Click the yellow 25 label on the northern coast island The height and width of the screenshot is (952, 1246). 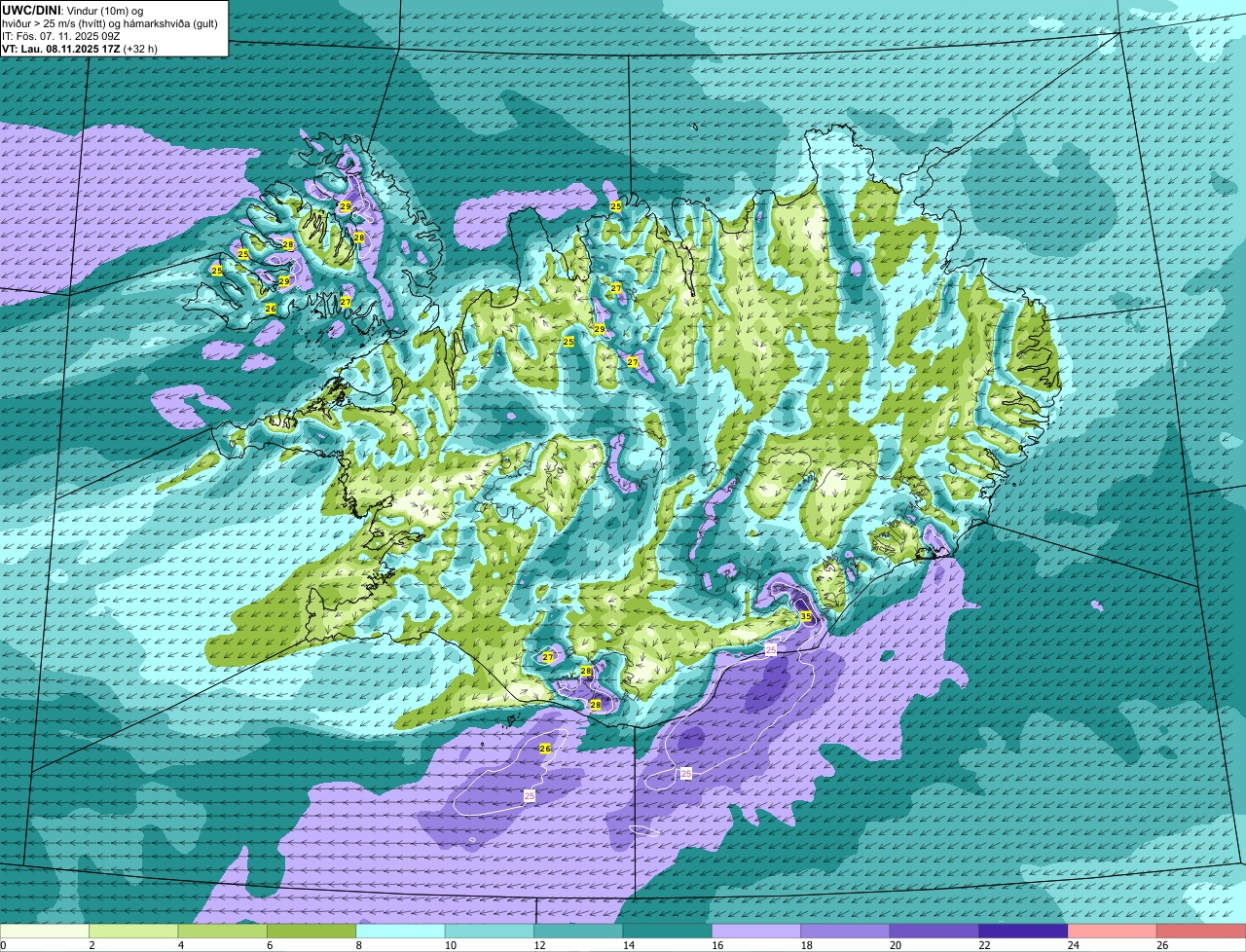[615, 206]
